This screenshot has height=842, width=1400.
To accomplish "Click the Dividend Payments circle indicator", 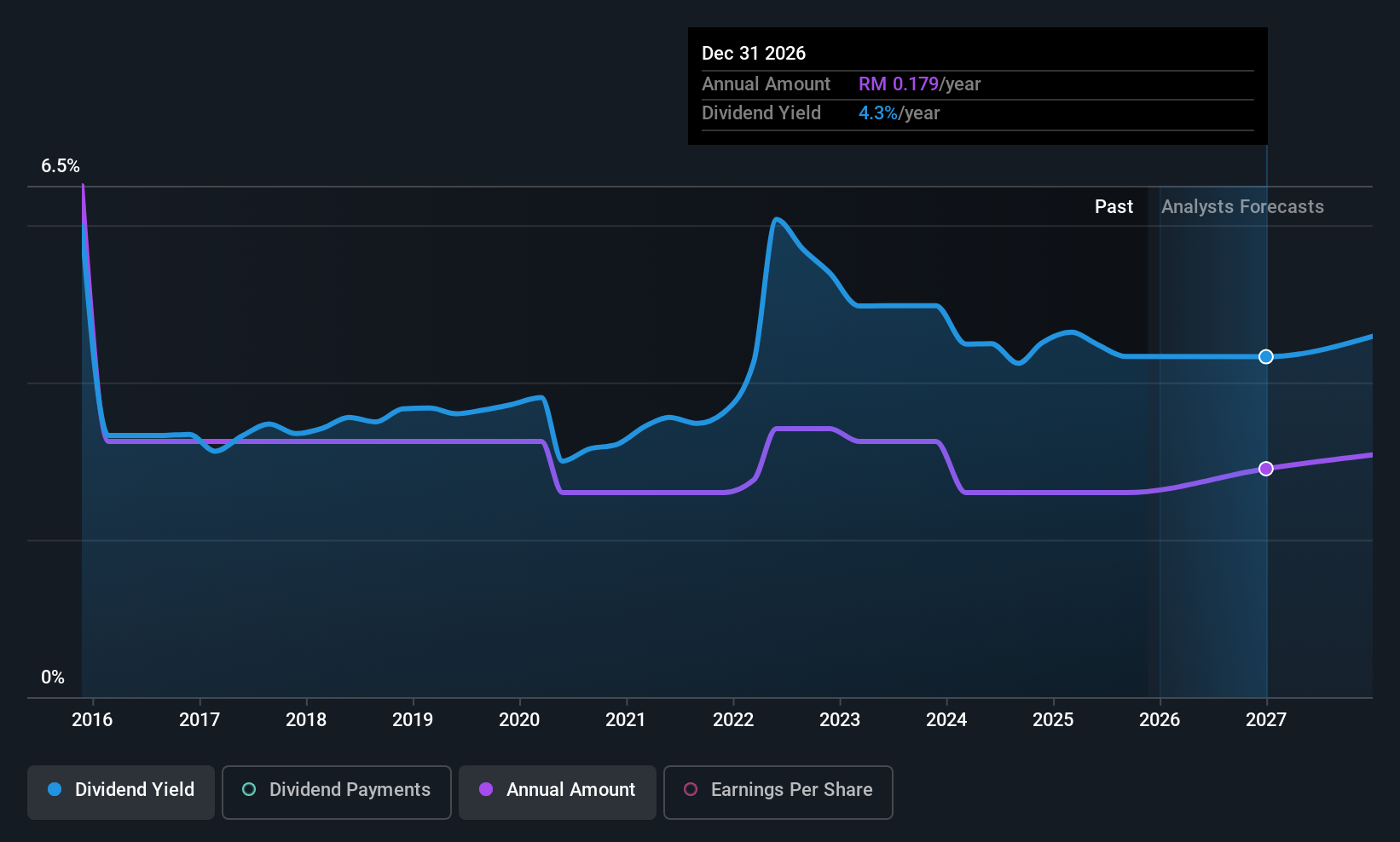I will point(248,790).
